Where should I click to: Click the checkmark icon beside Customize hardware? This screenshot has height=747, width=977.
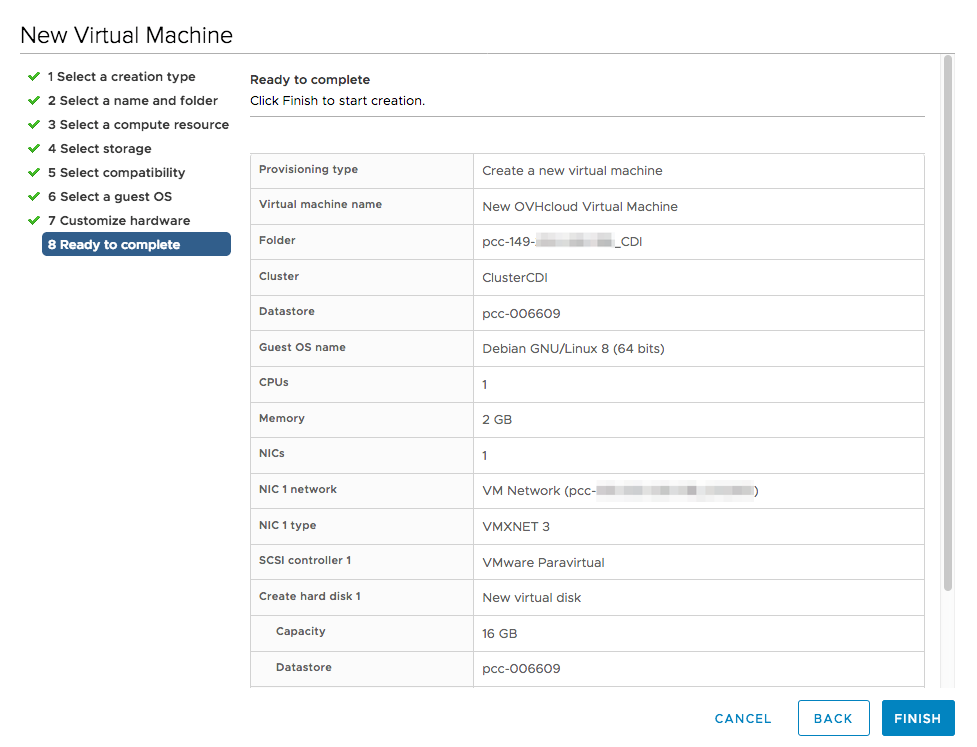tap(34, 221)
